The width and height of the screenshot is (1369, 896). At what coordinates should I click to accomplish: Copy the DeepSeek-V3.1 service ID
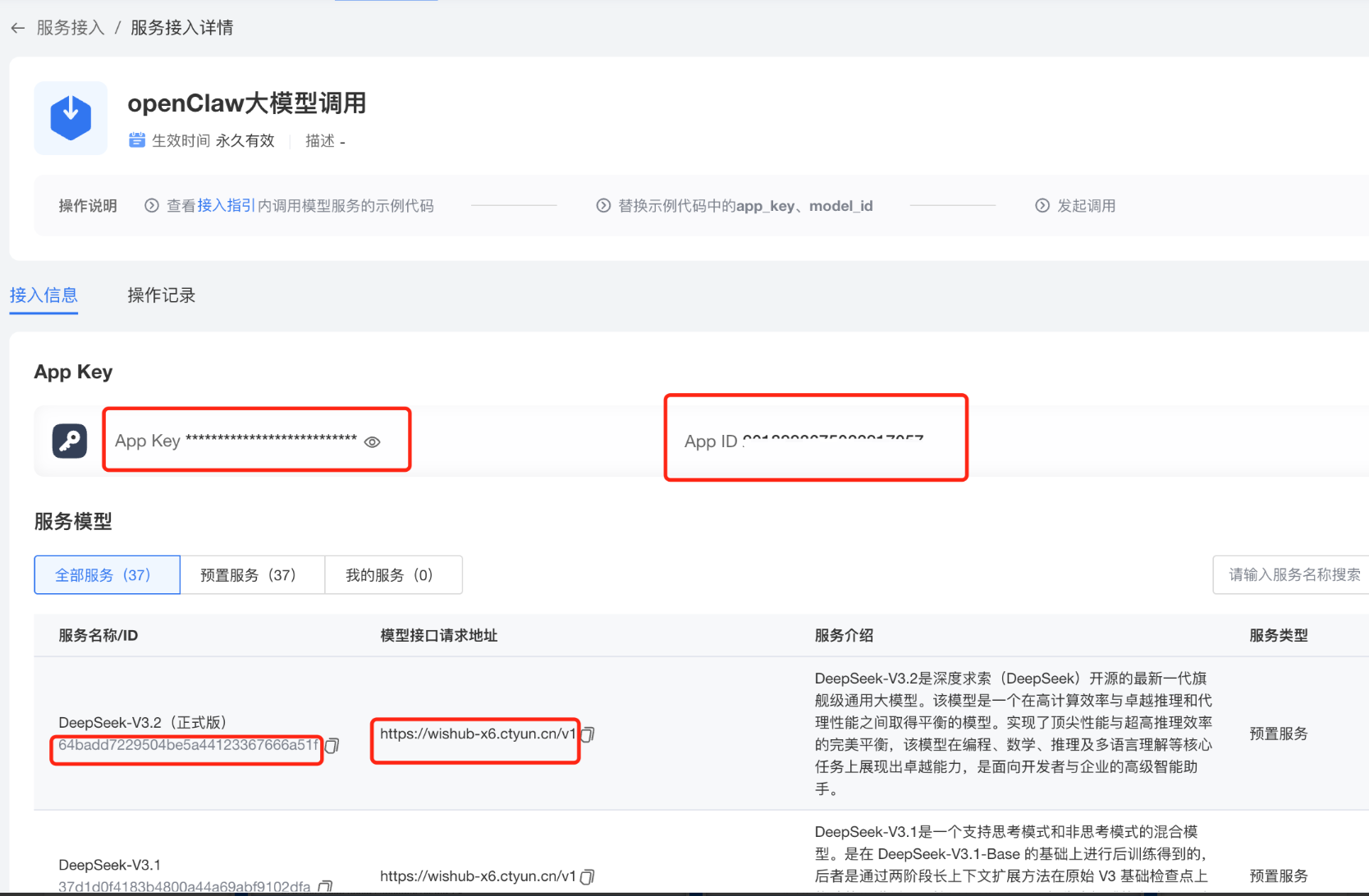click(x=325, y=886)
